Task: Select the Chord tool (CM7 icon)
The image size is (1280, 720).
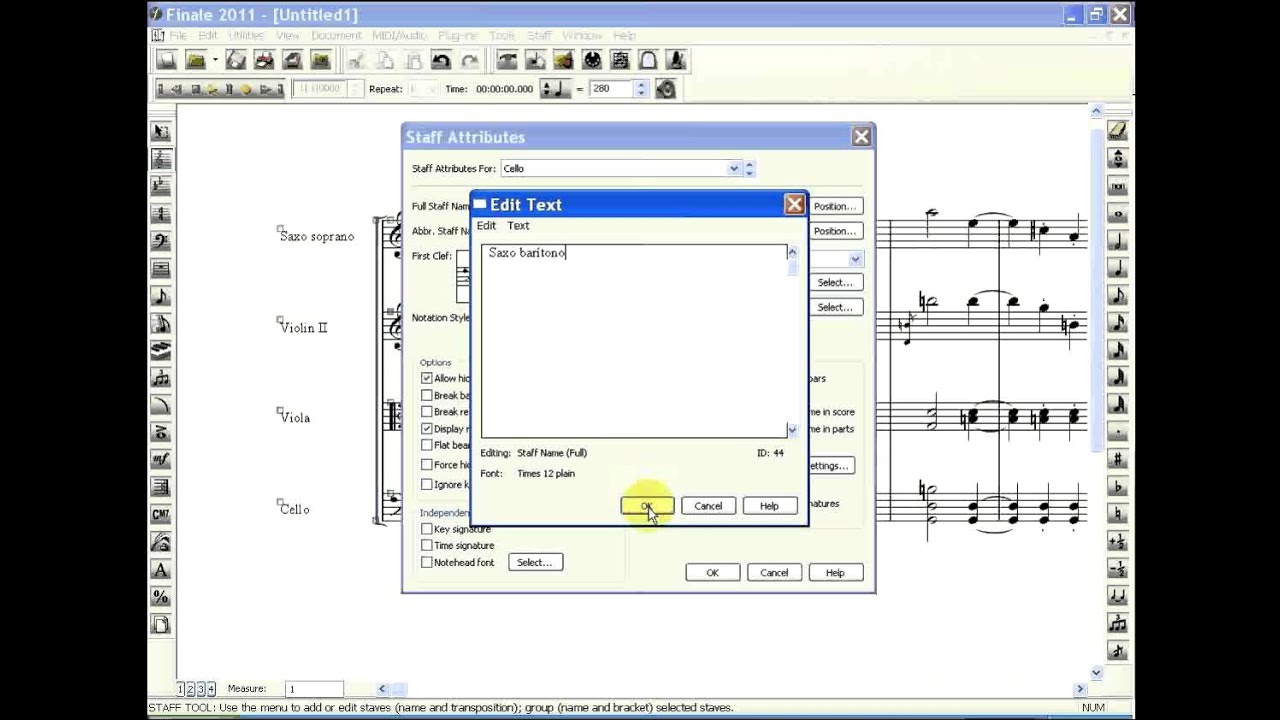Action: click(x=160, y=515)
